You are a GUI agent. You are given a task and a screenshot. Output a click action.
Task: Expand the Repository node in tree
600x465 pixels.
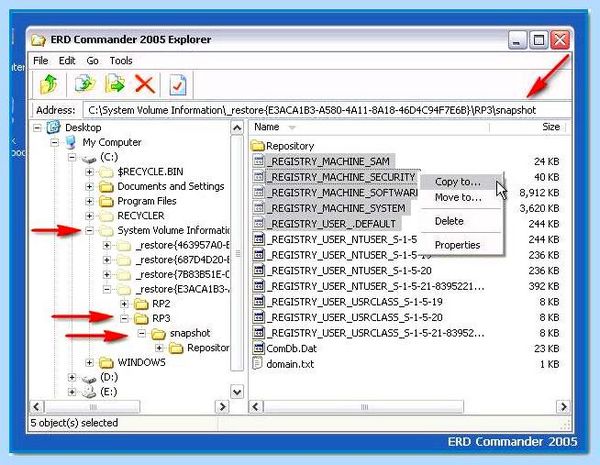tap(160, 348)
